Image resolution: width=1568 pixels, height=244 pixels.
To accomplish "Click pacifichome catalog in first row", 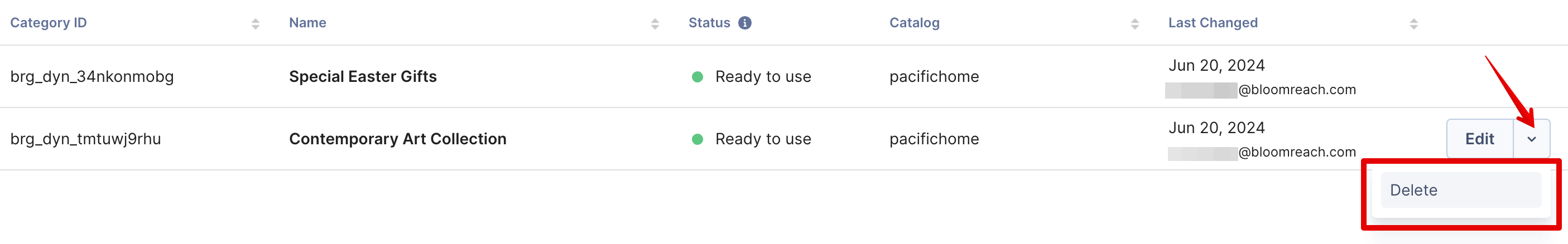I will coord(934,76).
